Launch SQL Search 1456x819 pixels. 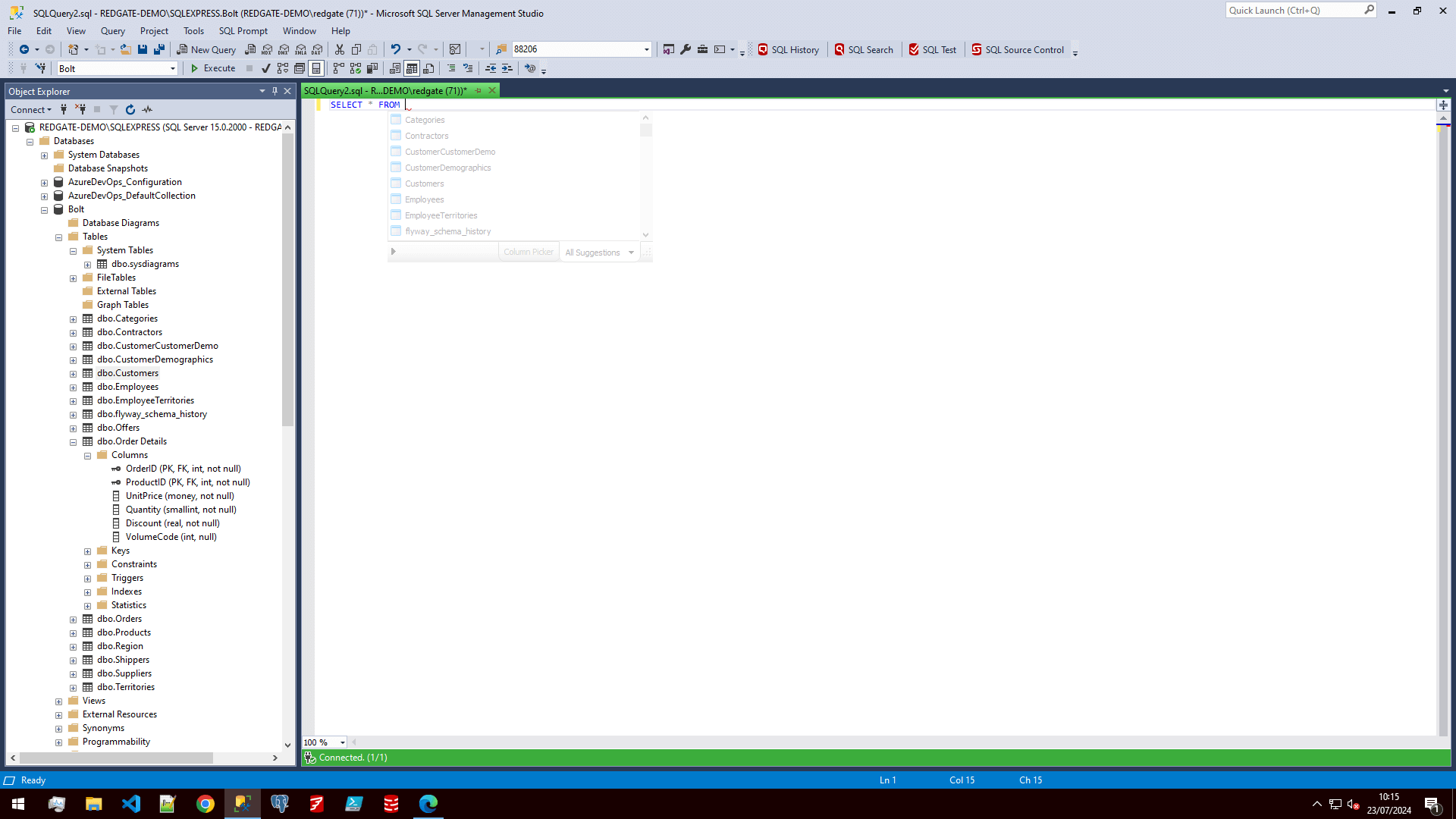point(864,49)
